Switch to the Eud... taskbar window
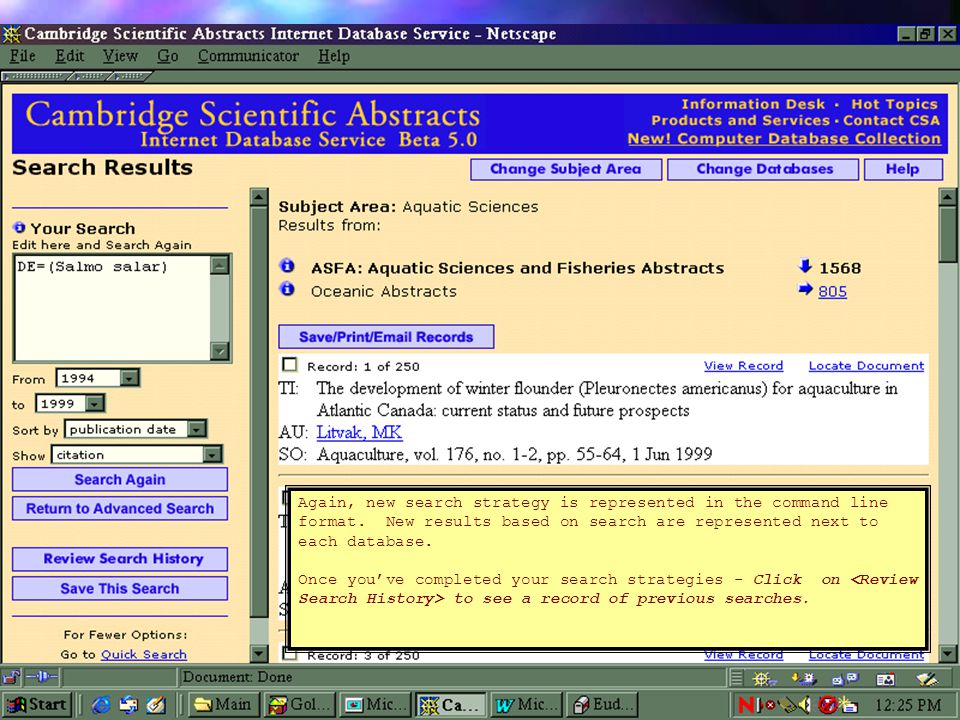This screenshot has height=720, width=960. (604, 705)
